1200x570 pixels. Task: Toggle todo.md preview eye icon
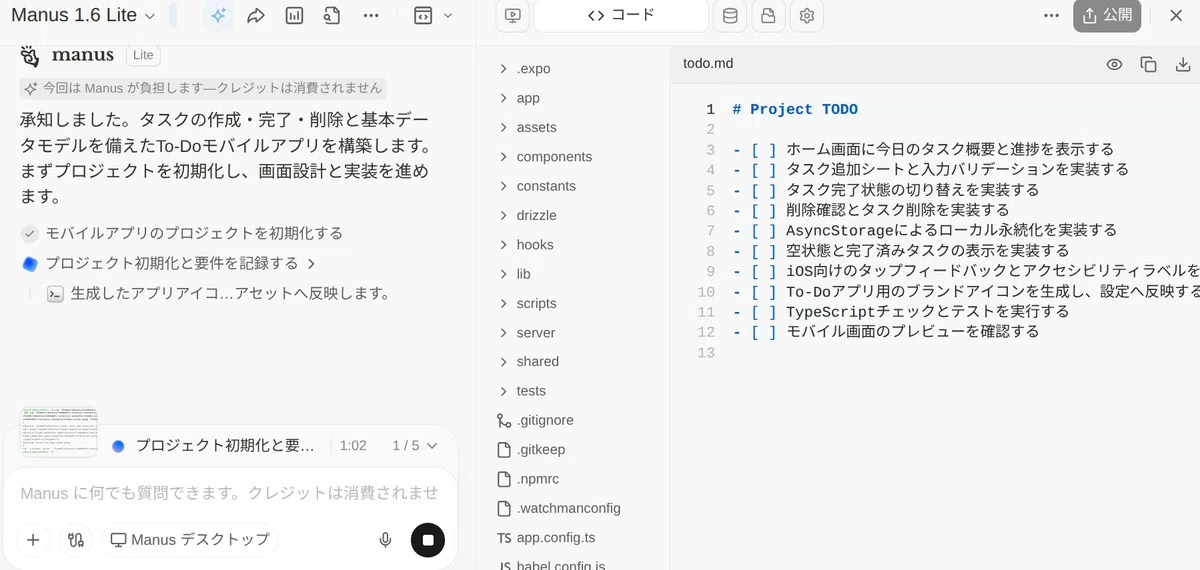pyautogui.click(x=1115, y=64)
